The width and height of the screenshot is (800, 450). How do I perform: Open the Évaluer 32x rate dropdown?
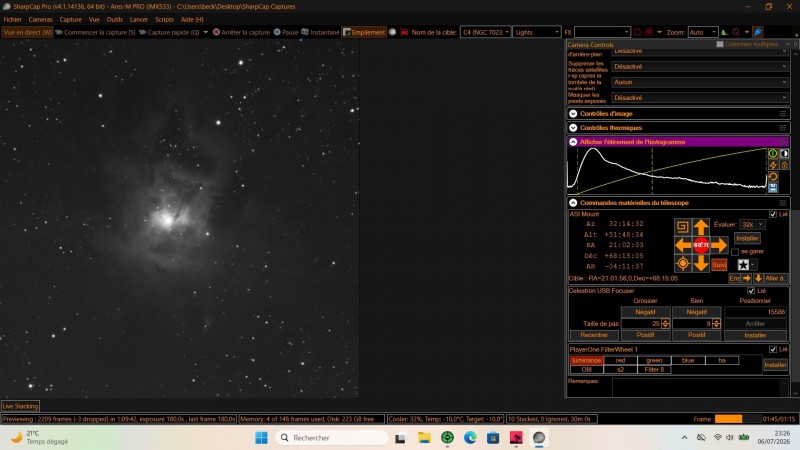pos(753,224)
